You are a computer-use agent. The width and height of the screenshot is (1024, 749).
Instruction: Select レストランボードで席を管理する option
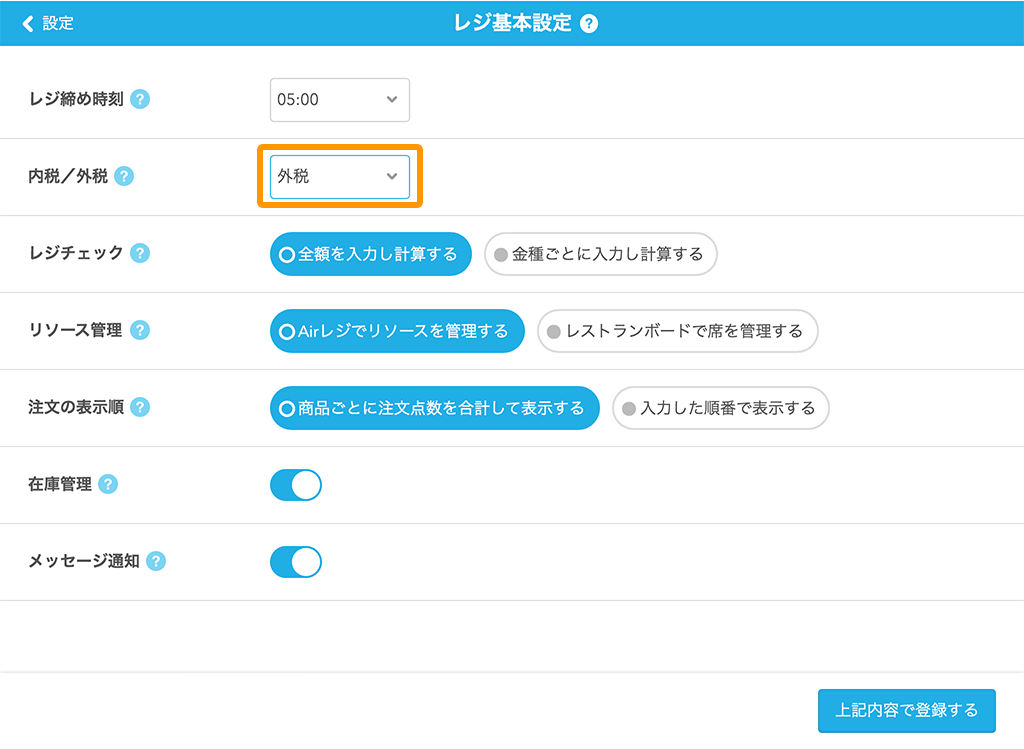(677, 331)
